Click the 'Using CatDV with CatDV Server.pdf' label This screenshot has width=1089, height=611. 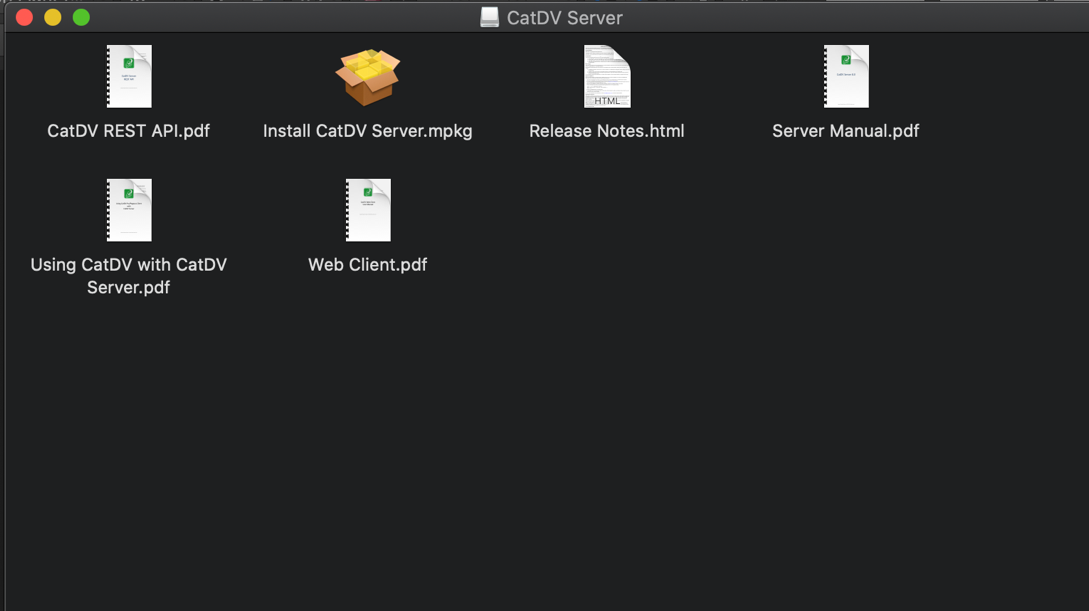tap(128, 276)
